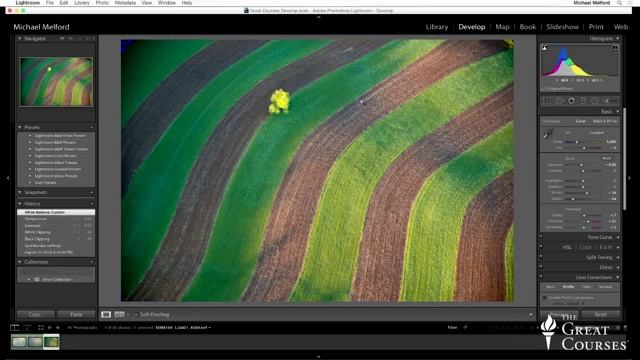Toggle shadow clipping indicator in histogram
Image resolution: width=640 pixels, height=360 pixels.
544,48
